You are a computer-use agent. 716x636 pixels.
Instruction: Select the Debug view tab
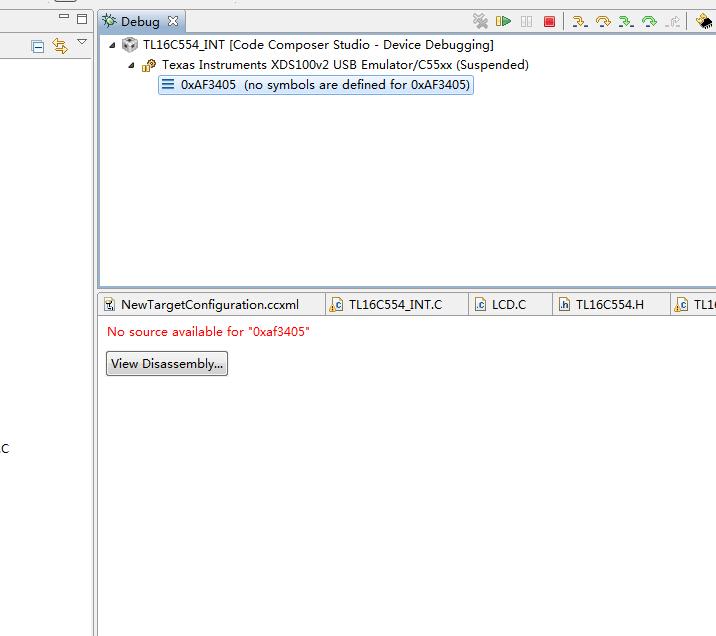142,21
